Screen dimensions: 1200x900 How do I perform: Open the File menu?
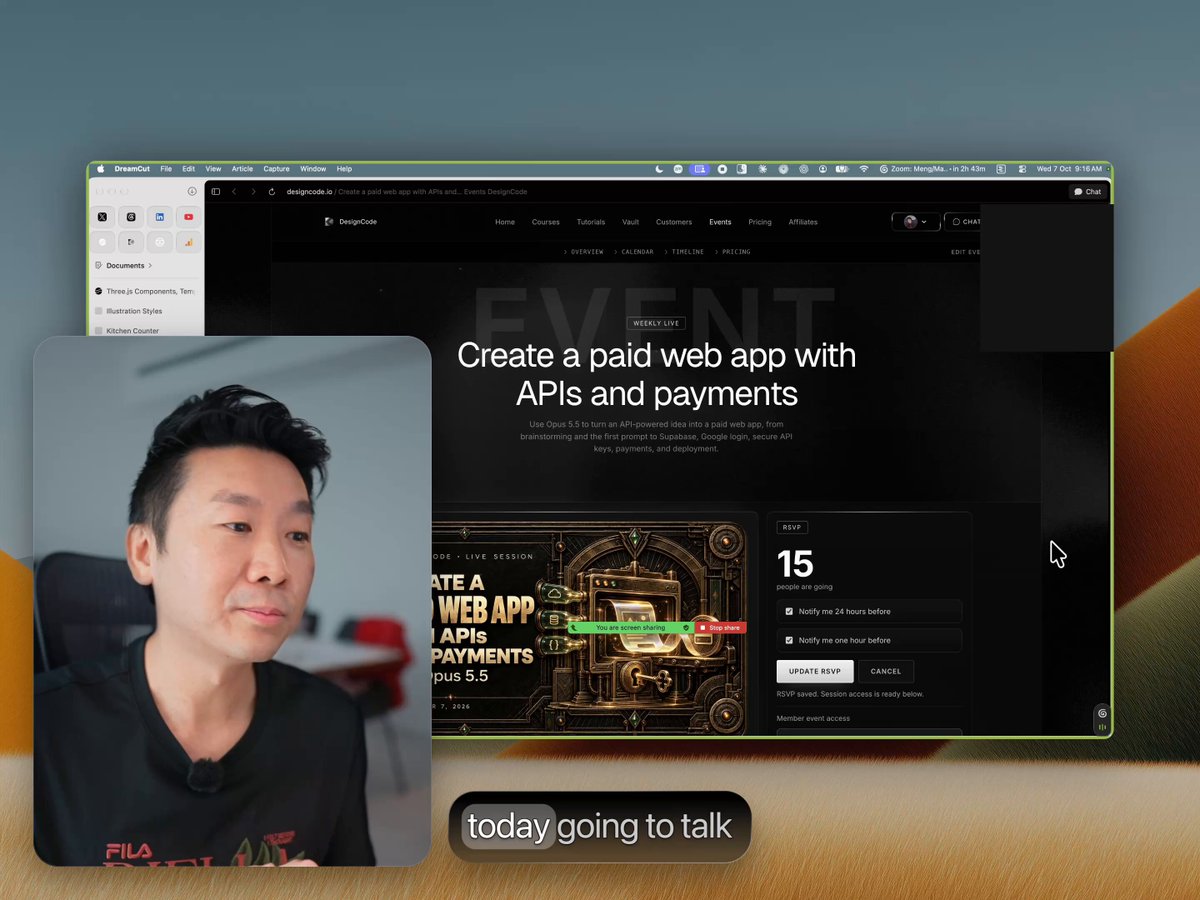click(166, 169)
